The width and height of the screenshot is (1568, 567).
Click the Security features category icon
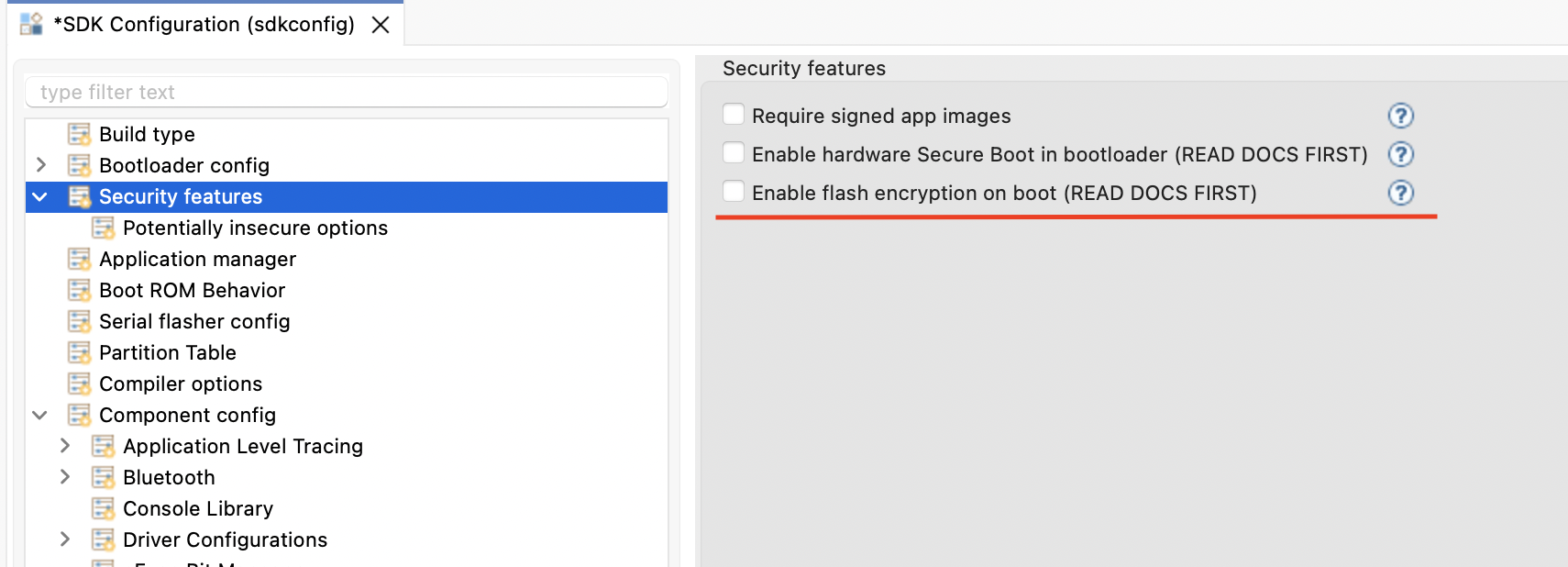pyautogui.click(x=79, y=196)
